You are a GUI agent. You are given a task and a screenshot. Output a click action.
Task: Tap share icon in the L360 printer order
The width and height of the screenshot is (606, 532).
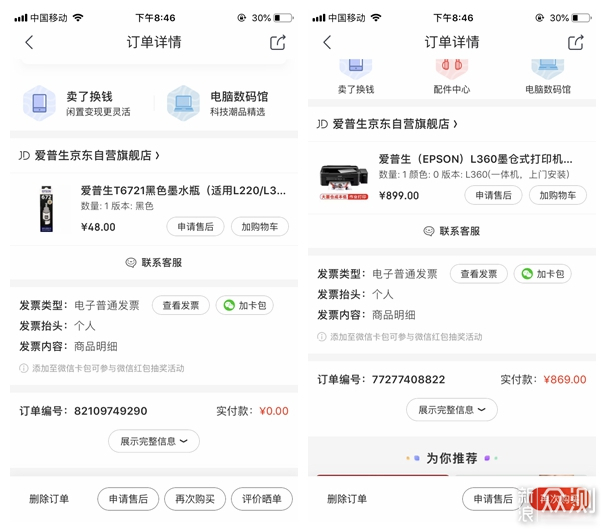click(x=575, y=42)
